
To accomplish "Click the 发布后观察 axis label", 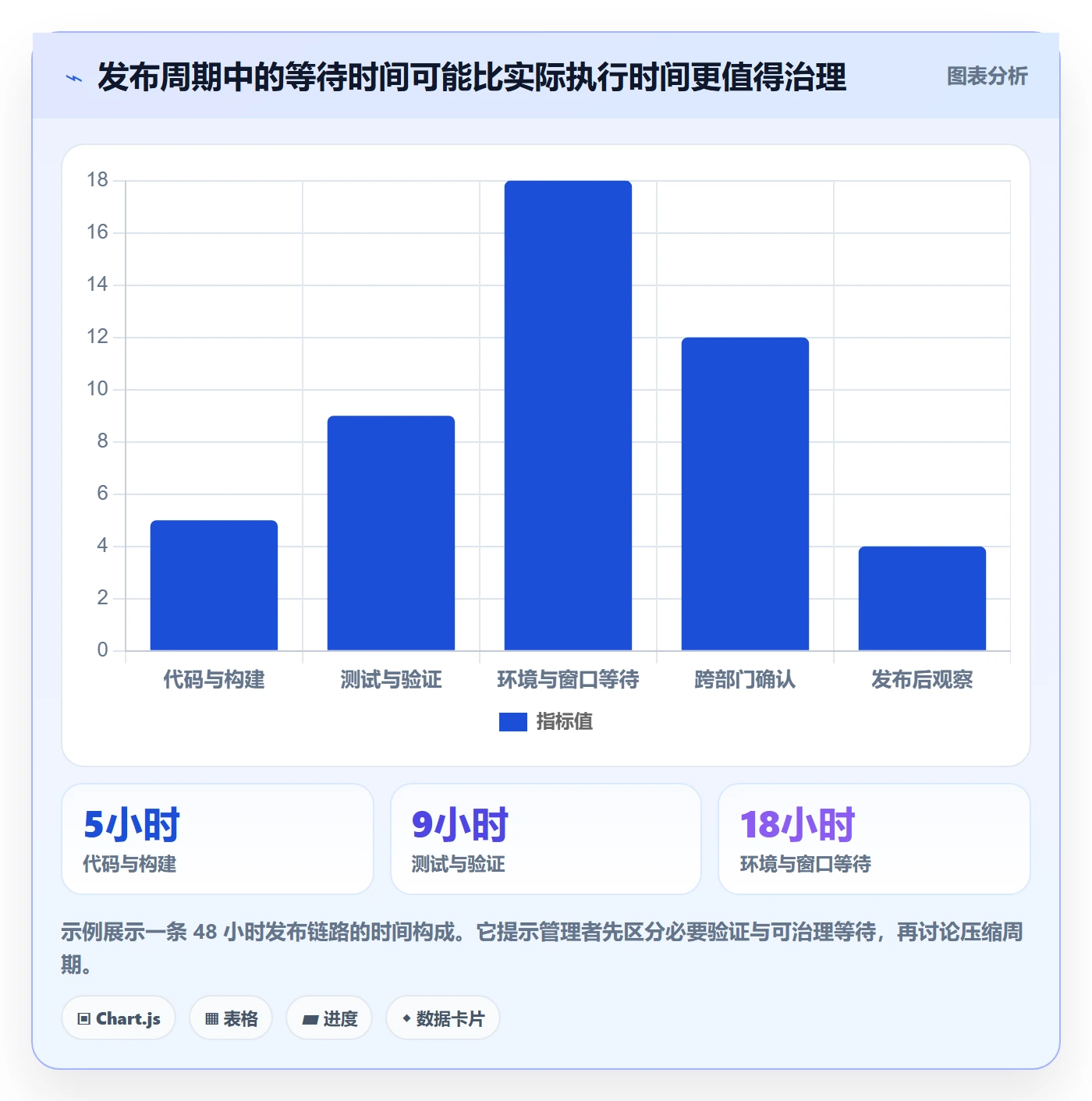I will click(x=922, y=680).
